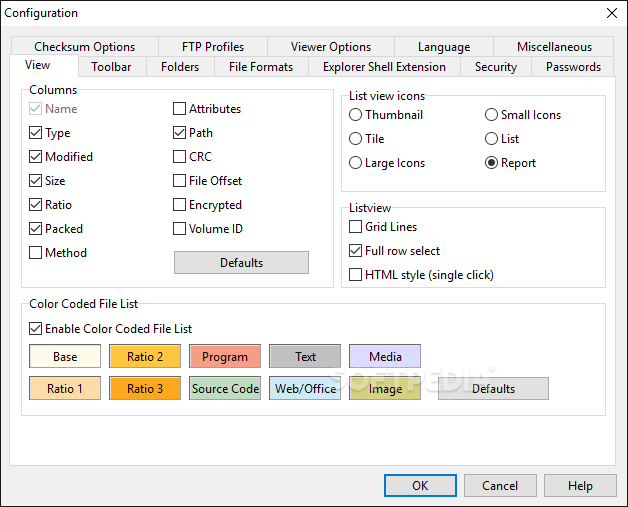Click the Program color swatch
Image resolution: width=628 pixels, height=507 pixels.
tap(225, 356)
